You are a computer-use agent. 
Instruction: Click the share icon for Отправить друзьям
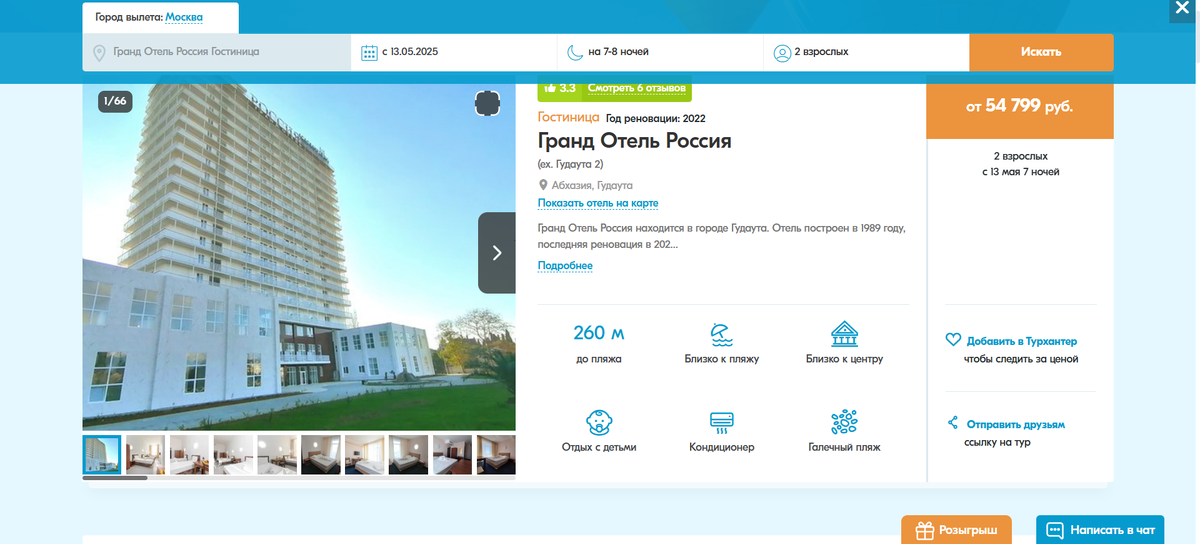pos(953,423)
